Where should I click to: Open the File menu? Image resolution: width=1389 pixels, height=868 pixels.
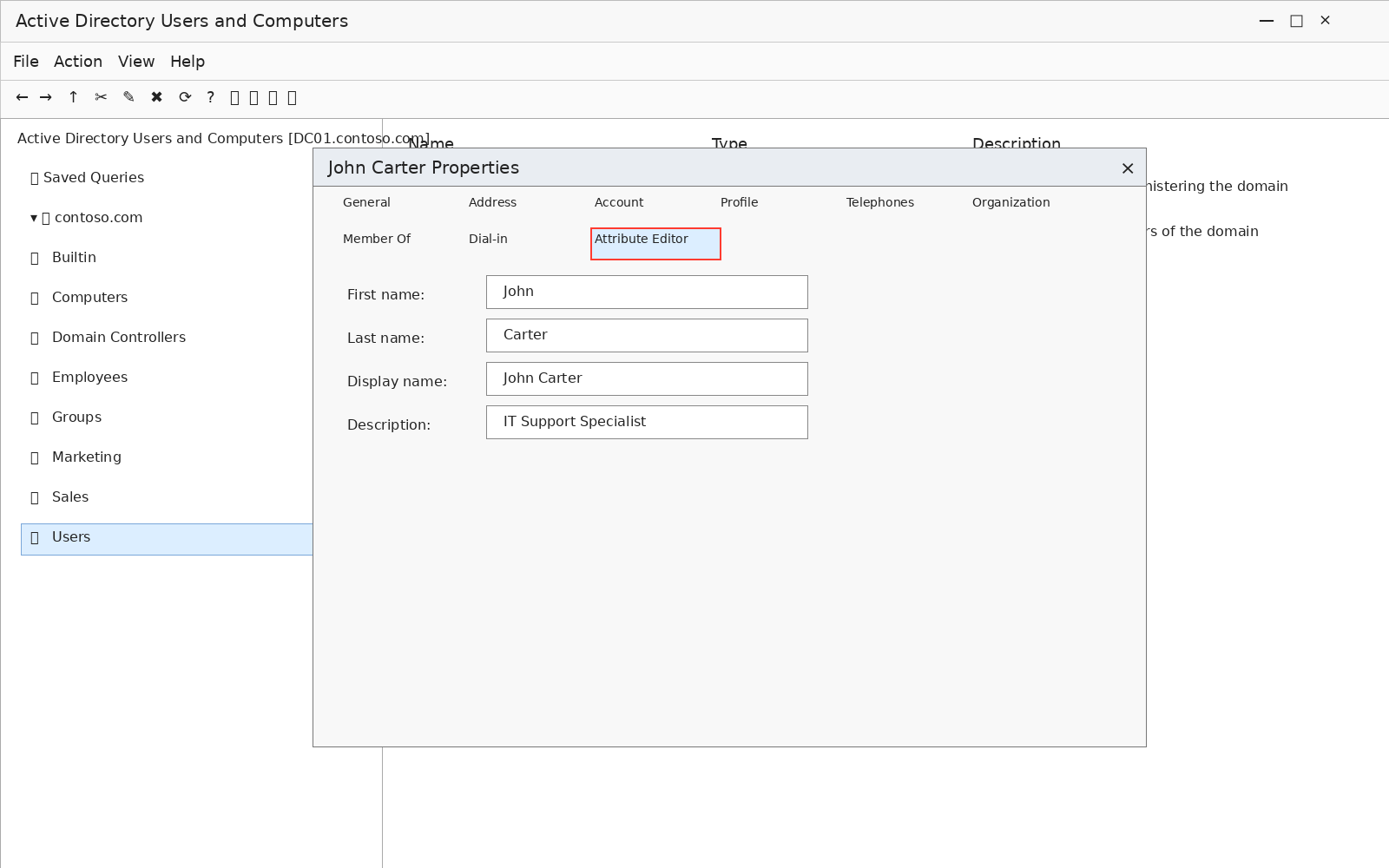tap(26, 62)
